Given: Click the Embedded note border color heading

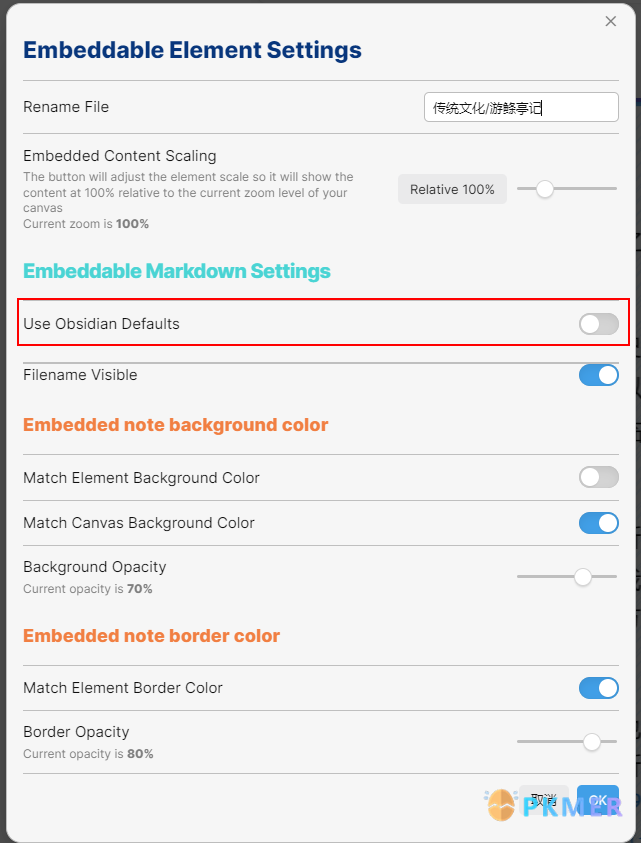Looking at the screenshot, I should tap(152, 635).
